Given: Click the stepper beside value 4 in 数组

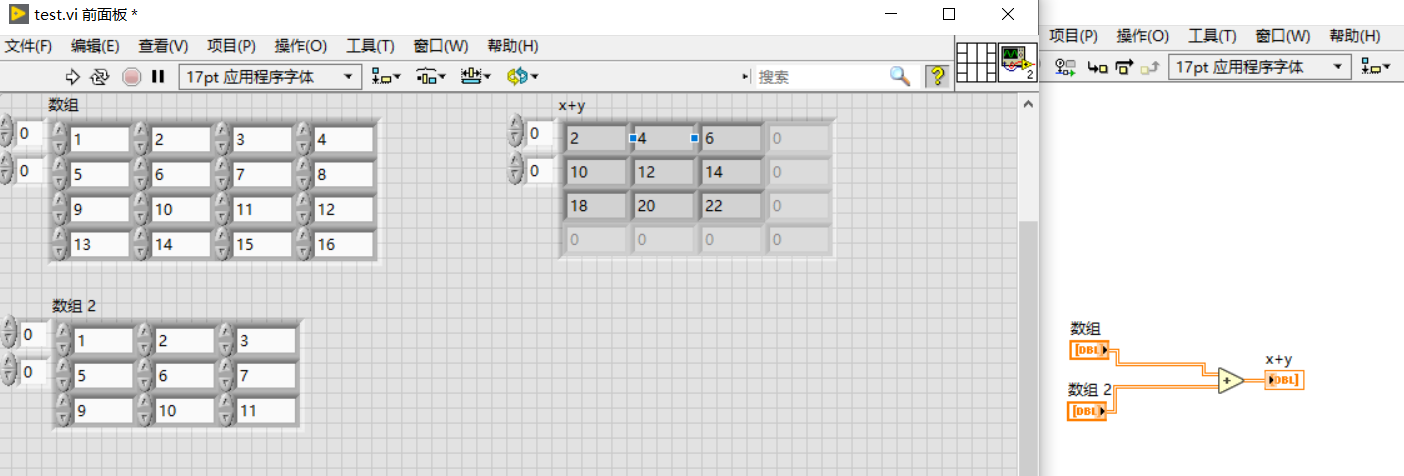Looking at the screenshot, I should pyautogui.click(x=302, y=139).
